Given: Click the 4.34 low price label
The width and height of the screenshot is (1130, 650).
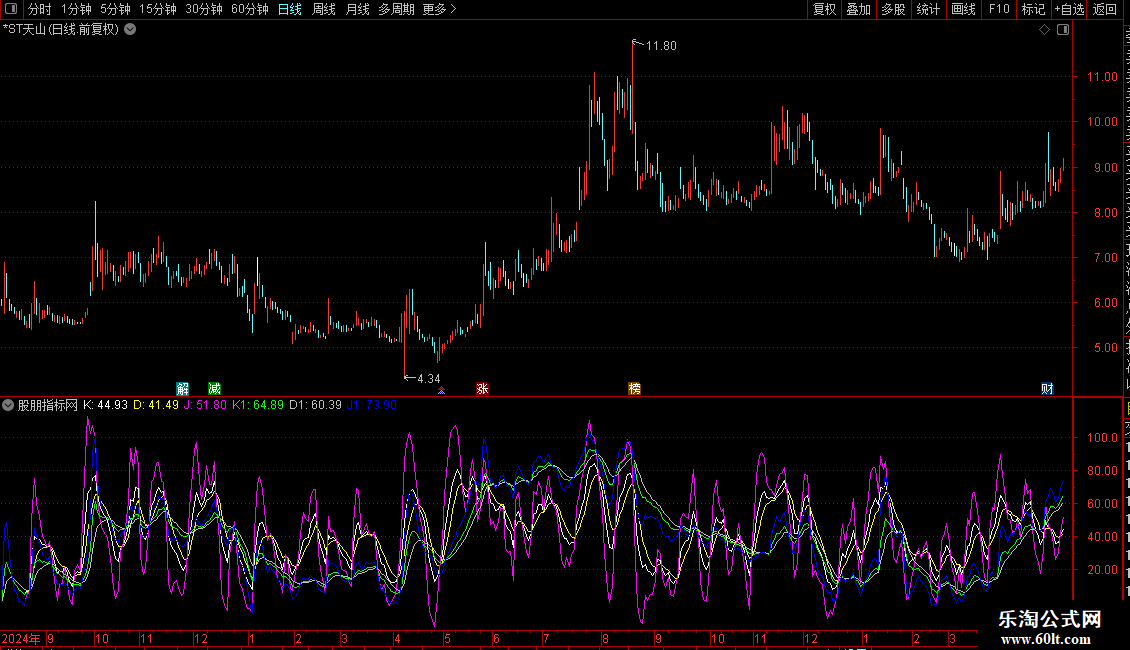Looking at the screenshot, I should click(x=429, y=378).
